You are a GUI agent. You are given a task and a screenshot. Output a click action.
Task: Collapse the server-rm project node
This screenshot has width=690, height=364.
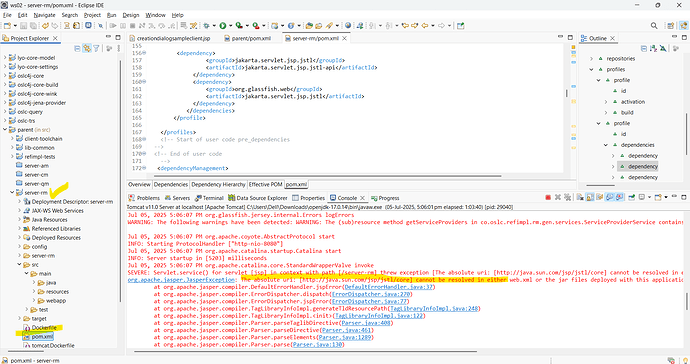pos(12,192)
